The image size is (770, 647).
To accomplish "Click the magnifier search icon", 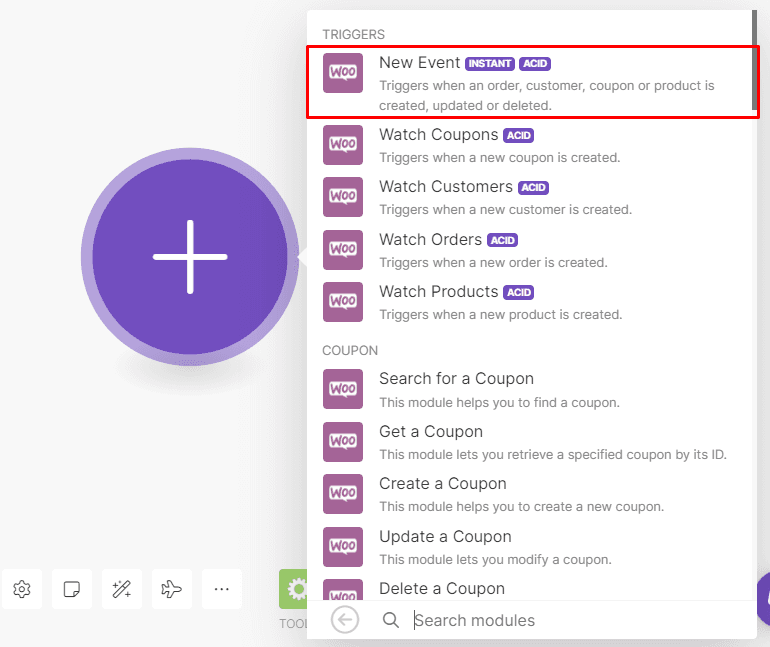I will coord(390,620).
